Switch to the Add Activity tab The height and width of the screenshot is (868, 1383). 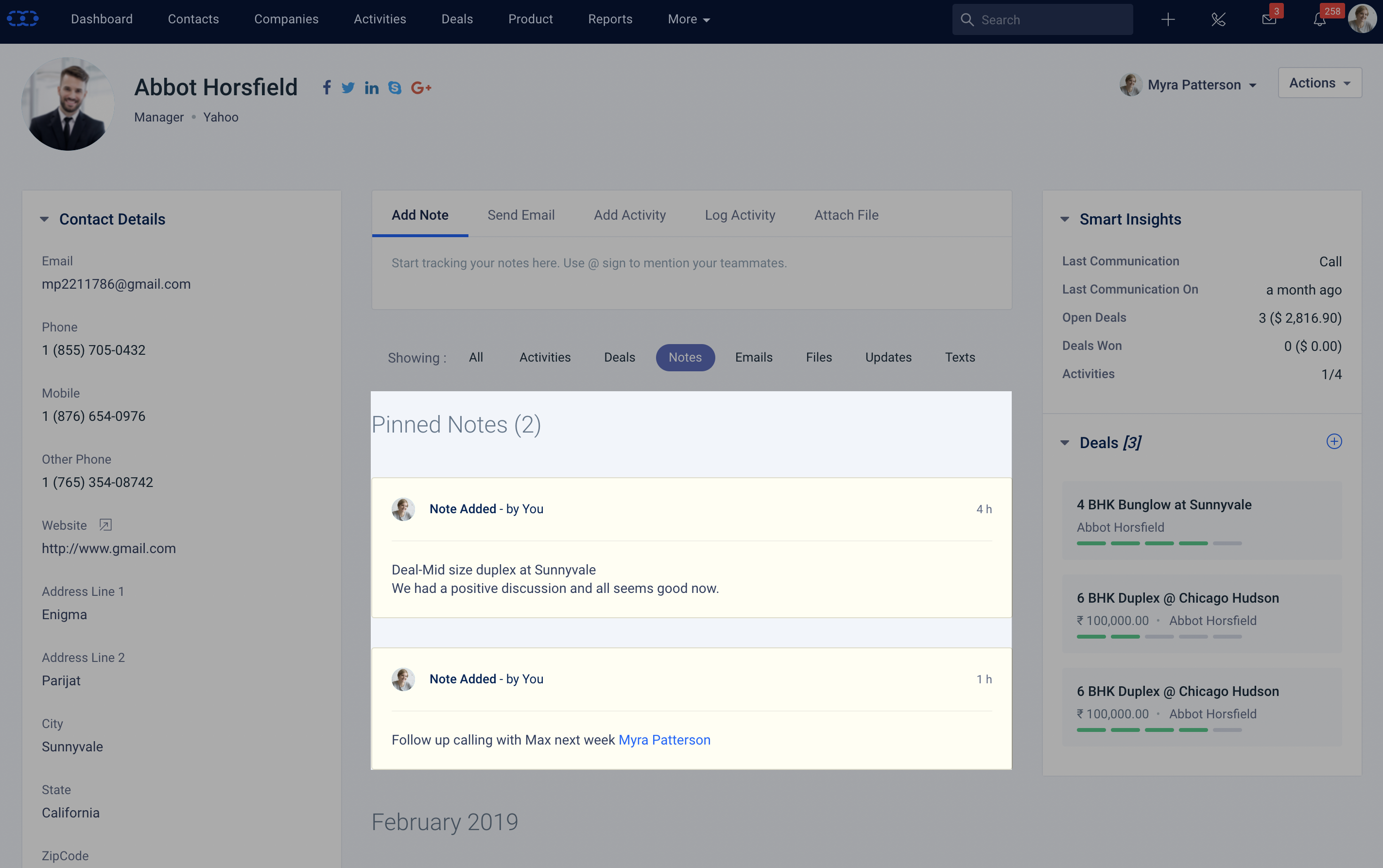pyautogui.click(x=629, y=215)
